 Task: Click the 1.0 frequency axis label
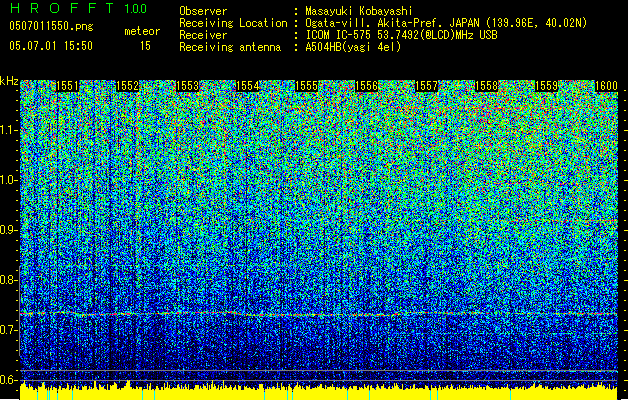click(9, 180)
